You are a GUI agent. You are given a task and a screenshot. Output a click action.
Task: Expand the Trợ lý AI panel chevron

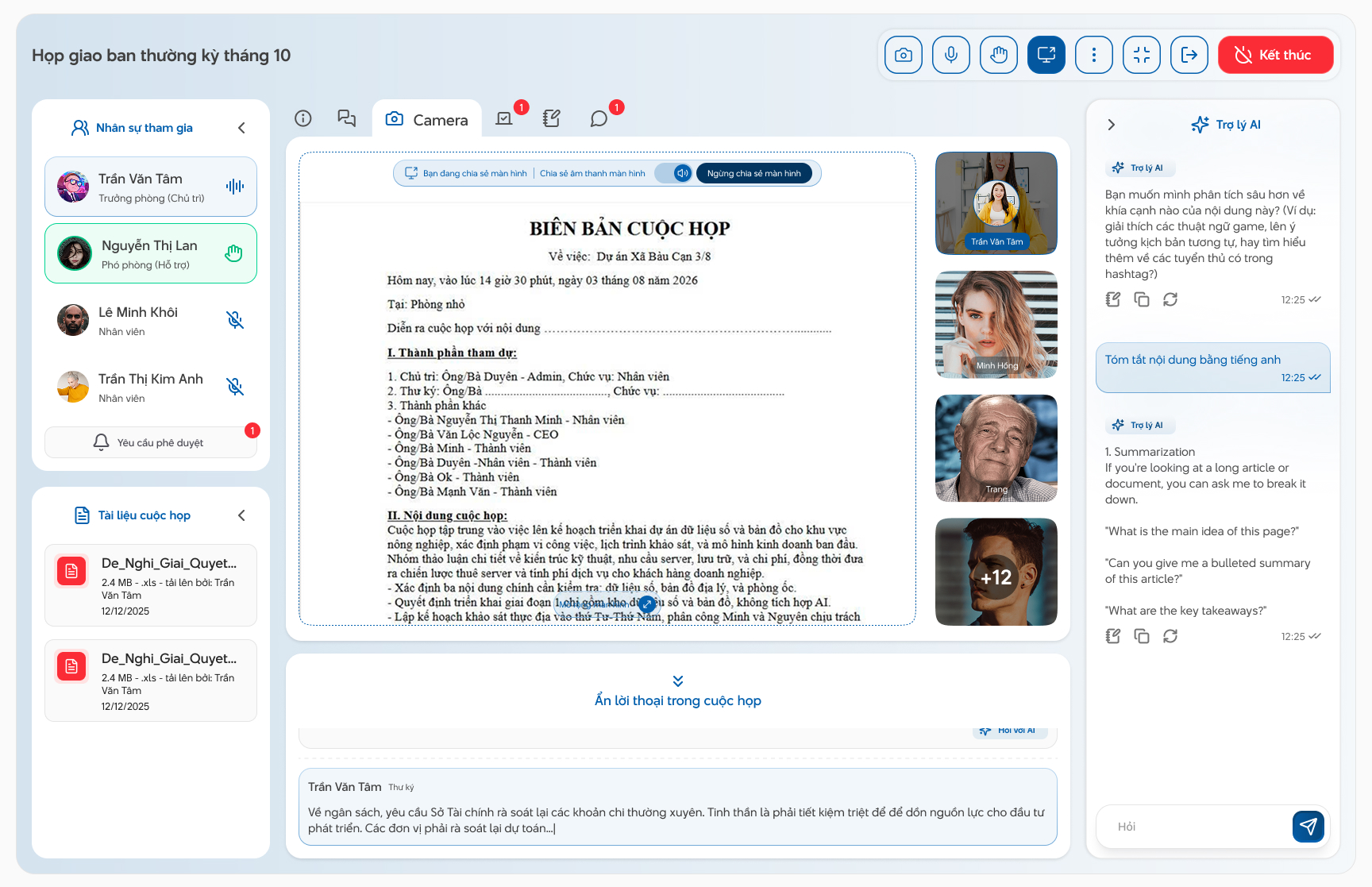point(1111,125)
